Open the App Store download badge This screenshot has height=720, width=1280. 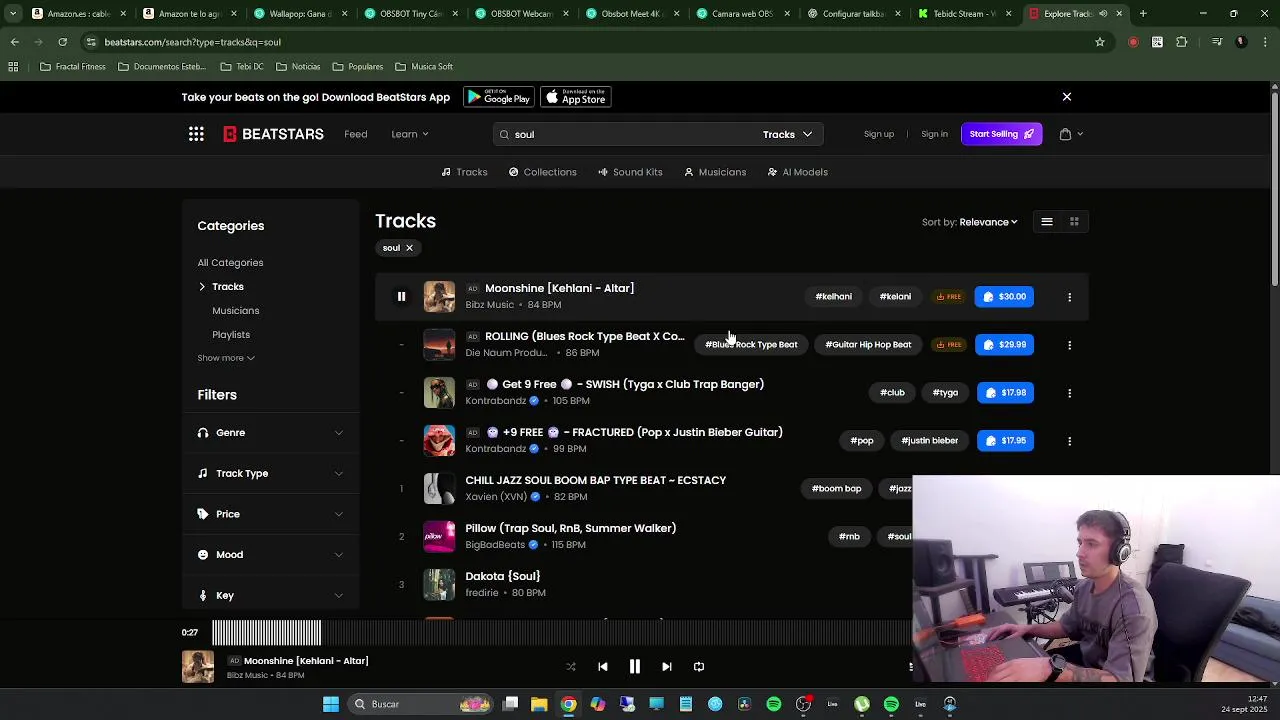pyautogui.click(x=576, y=97)
